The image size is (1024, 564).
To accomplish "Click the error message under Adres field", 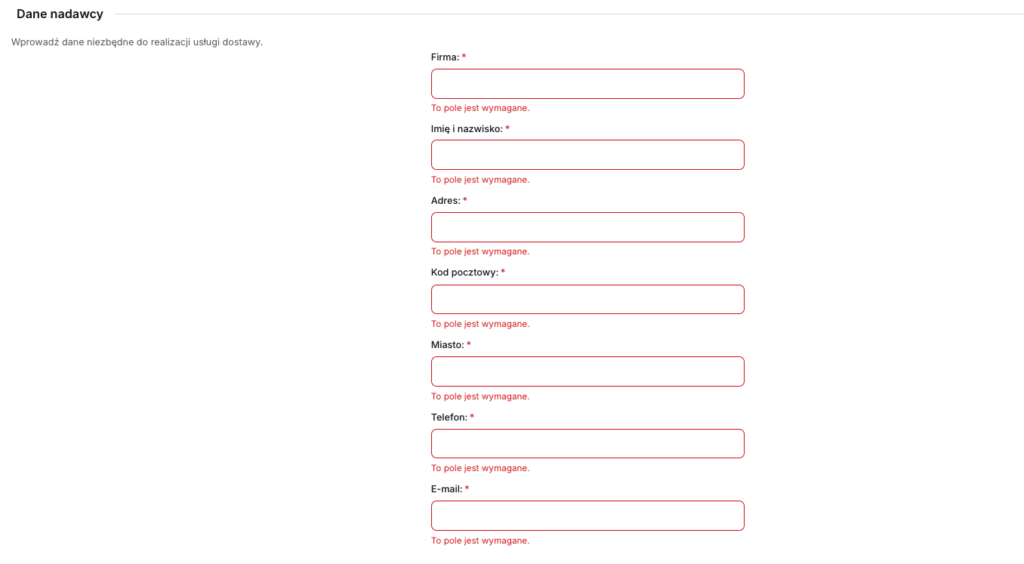I will [480, 251].
